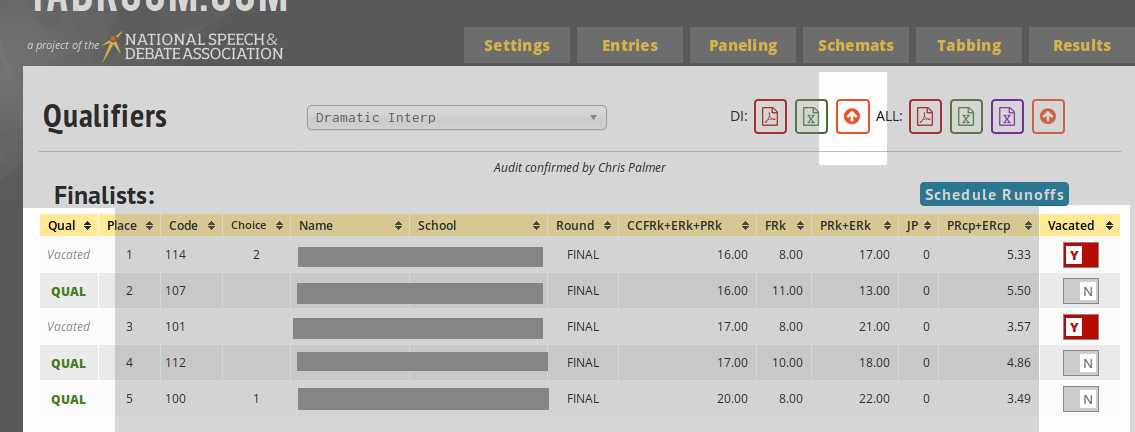Image resolution: width=1135 pixels, height=432 pixels.
Task: Download PDF for ALL events
Action: tap(925, 117)
